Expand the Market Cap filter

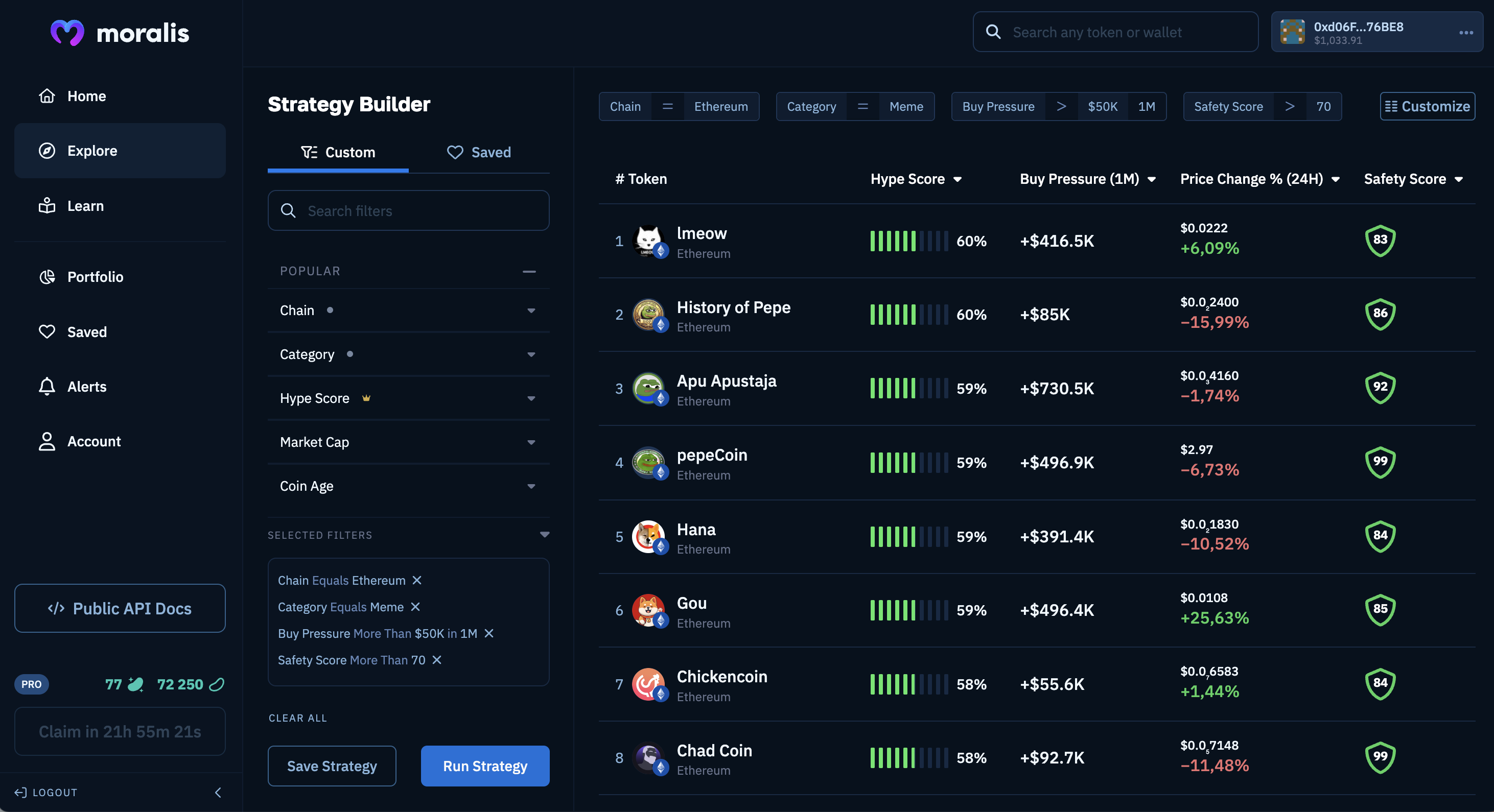pos(408,442)
